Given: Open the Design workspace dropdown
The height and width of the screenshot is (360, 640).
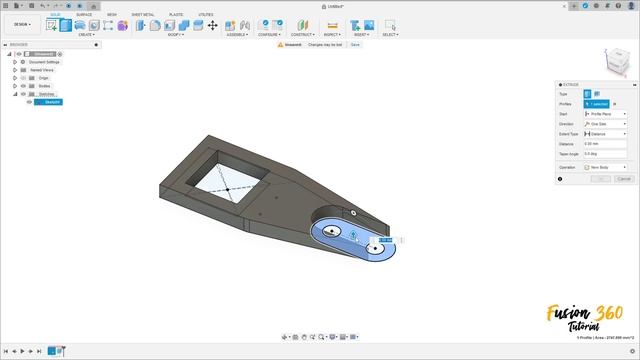Looking at the screenshot, I should pos(22,24).
